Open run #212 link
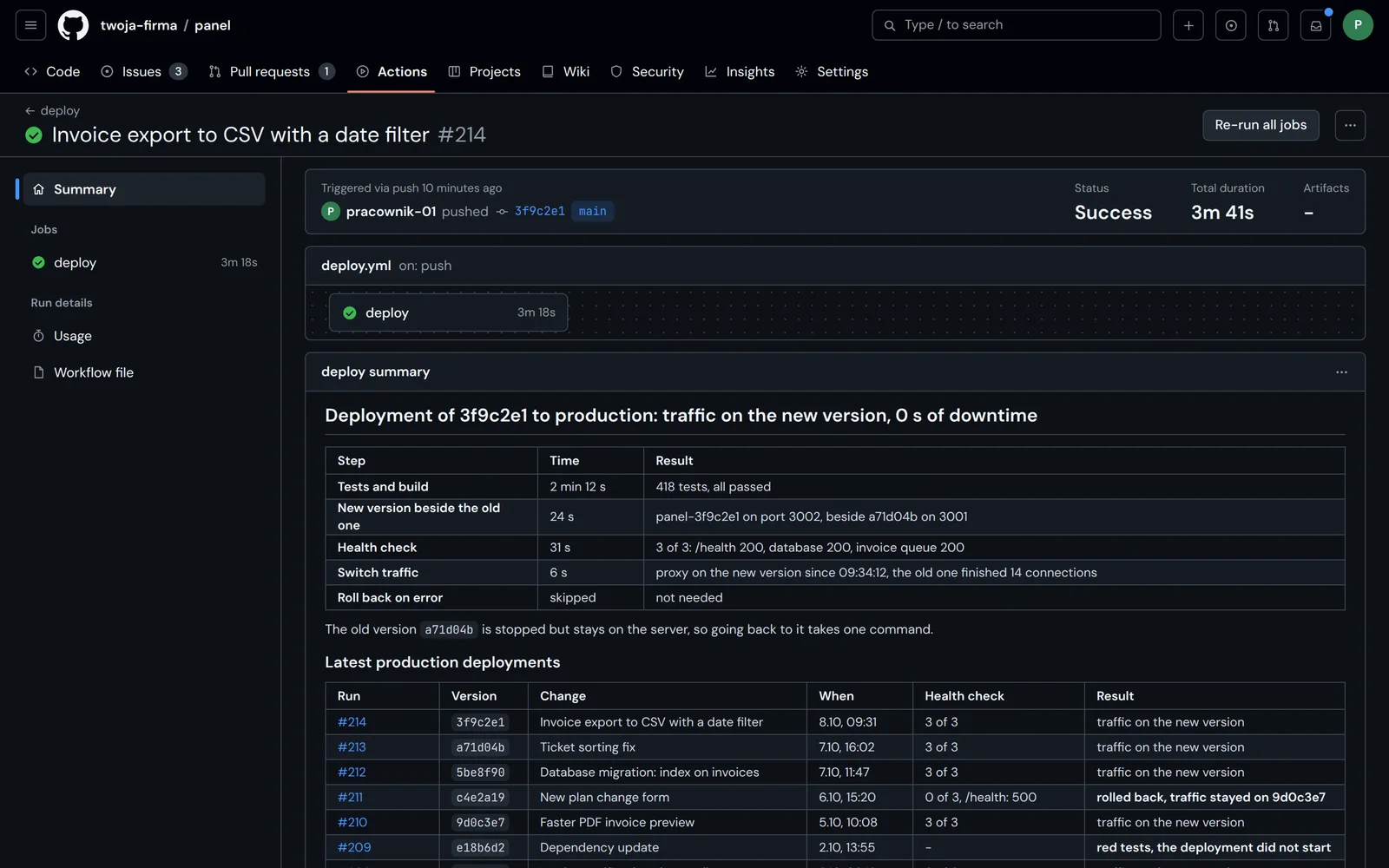The image size is (1389, 868). click(x=352, y=773)
